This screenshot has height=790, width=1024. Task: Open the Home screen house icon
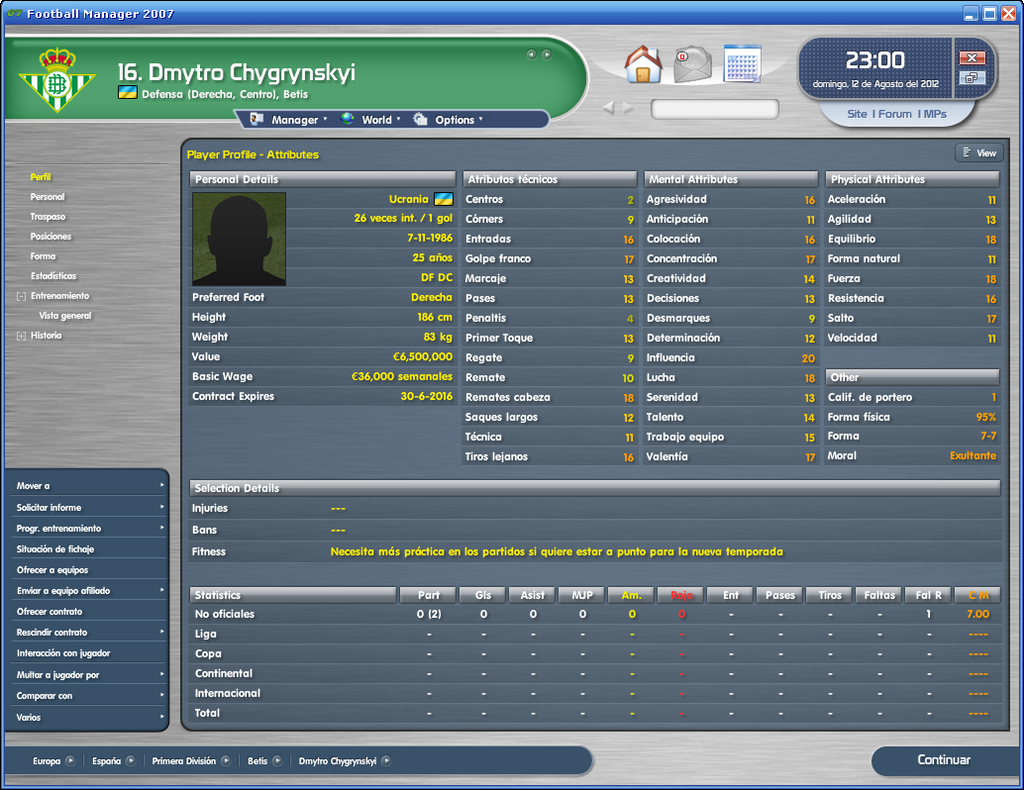(643, 64)
